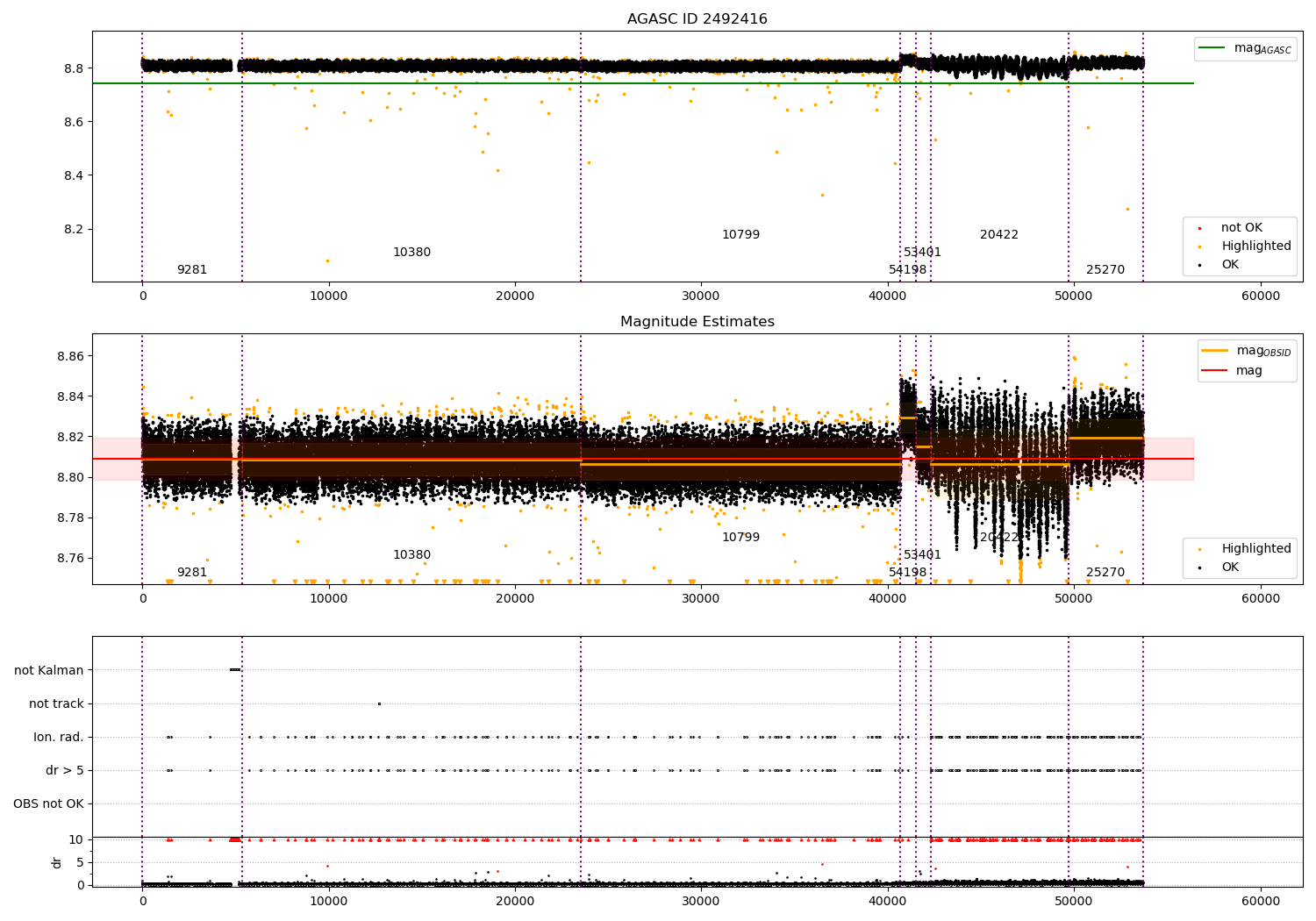Click OBSID label 54198 in top plot
This screenshot has width=1316, height=921.
coord(907,270)
